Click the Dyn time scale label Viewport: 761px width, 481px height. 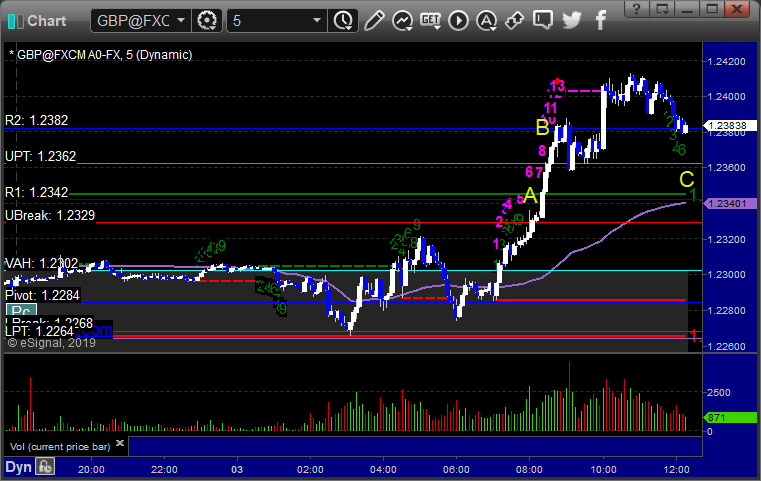(x=18, y=467)
